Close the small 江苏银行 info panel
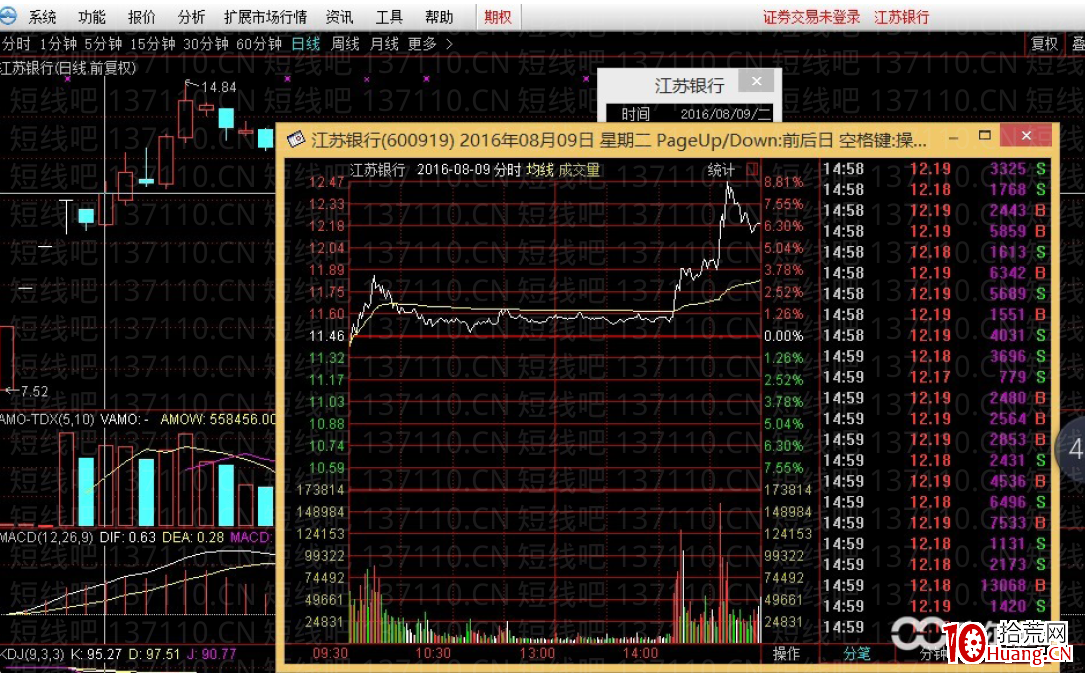The height and width of the screenshot is (673, 1085). click(756, 82)
